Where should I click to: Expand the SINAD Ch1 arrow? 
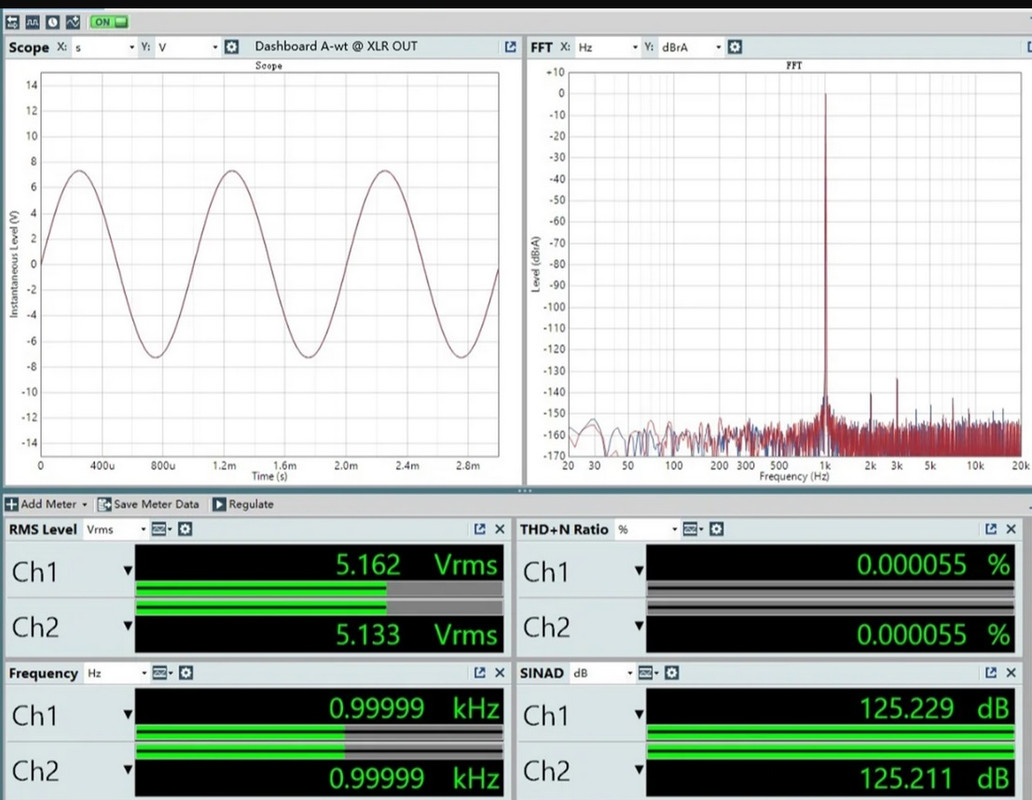pos(638,714)
